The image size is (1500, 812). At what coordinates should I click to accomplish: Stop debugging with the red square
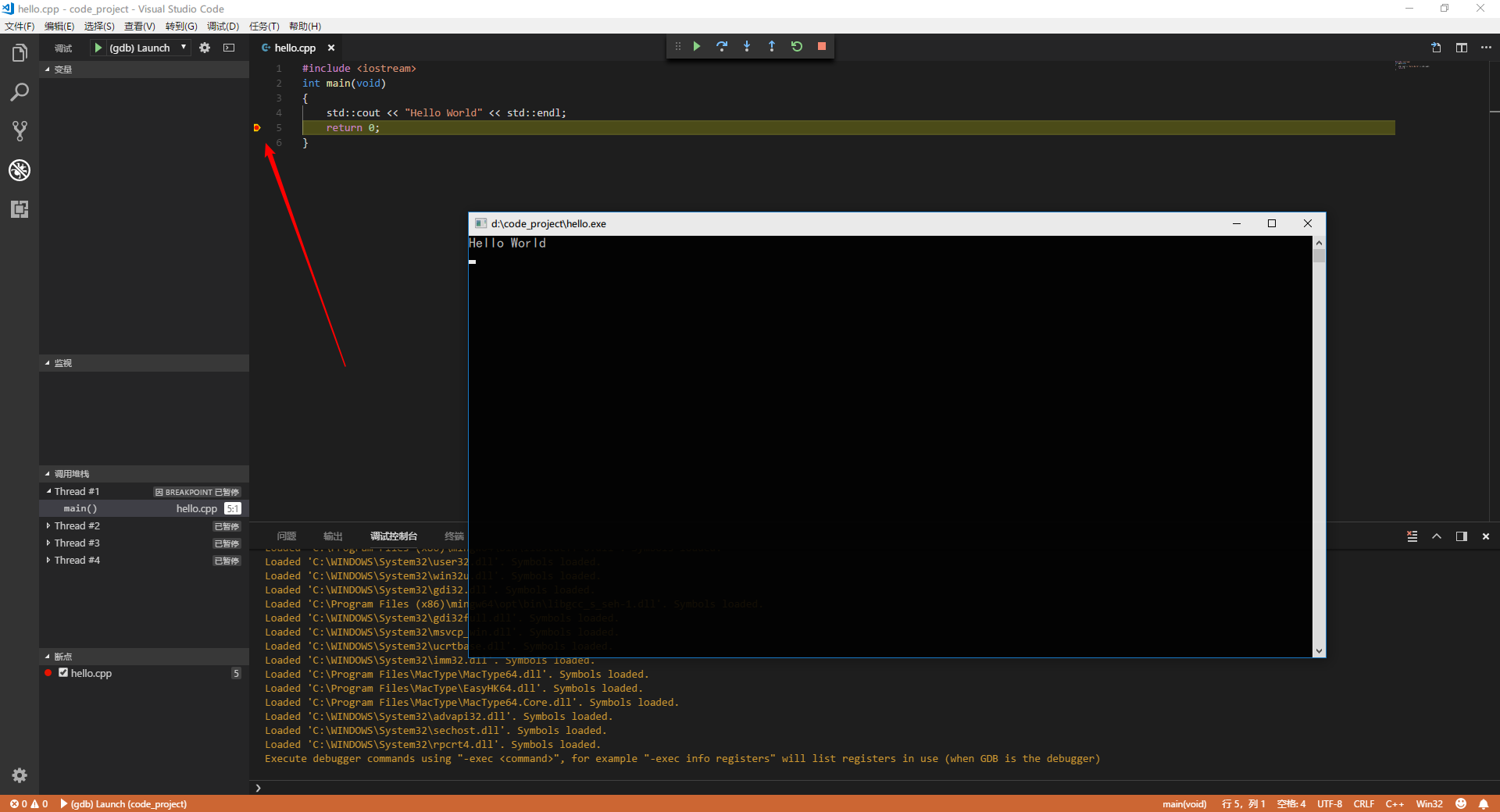click(x=822, y=47)
